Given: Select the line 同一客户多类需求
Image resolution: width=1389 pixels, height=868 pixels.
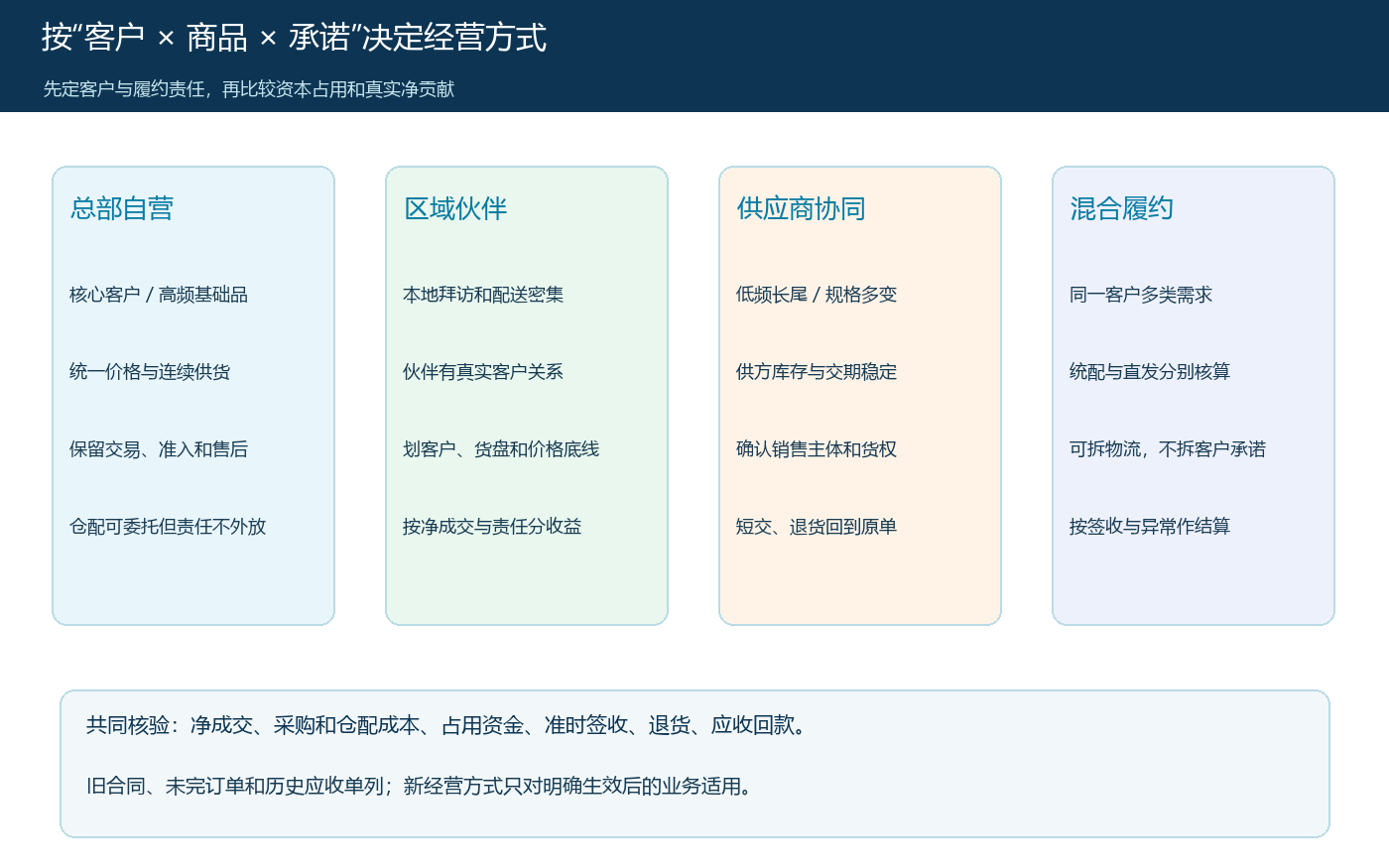Looking at the screenshot, I should click(1141, 295).
